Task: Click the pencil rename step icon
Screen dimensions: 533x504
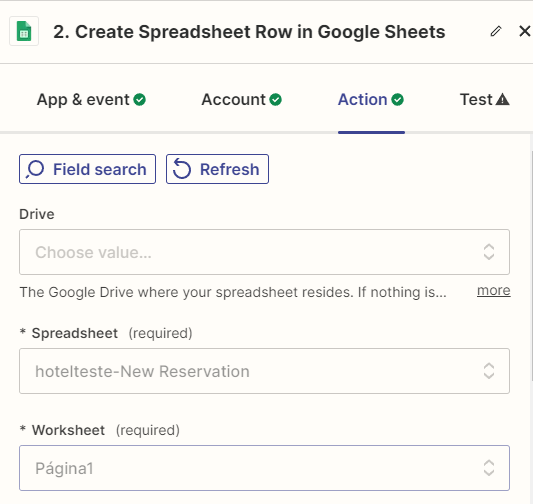Action: tap(496, 31)
